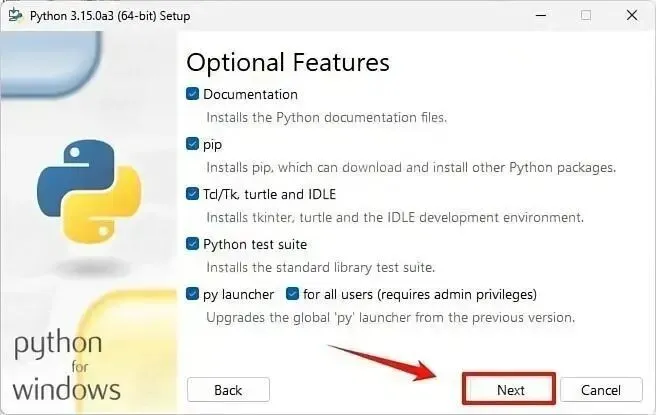Viewport: 656px width, 415px height.
Task: Click Next to continue setup
Action: (509, 389)
